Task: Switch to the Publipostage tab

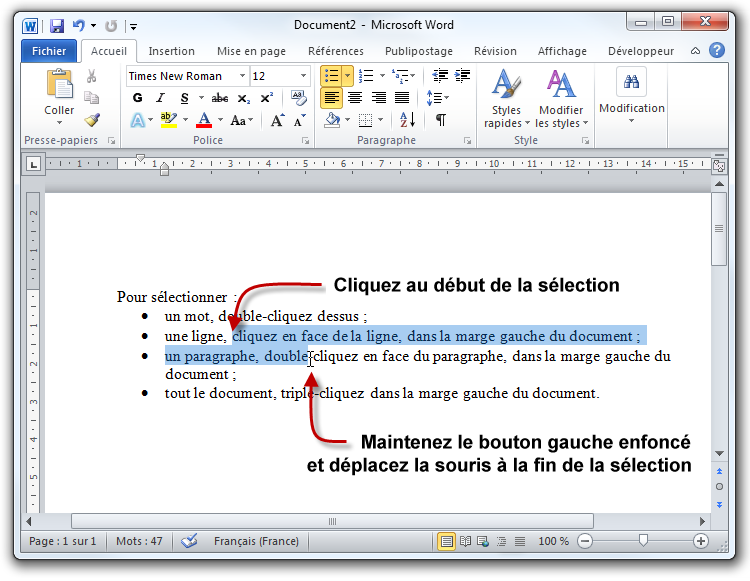Action: coord(419,51)
